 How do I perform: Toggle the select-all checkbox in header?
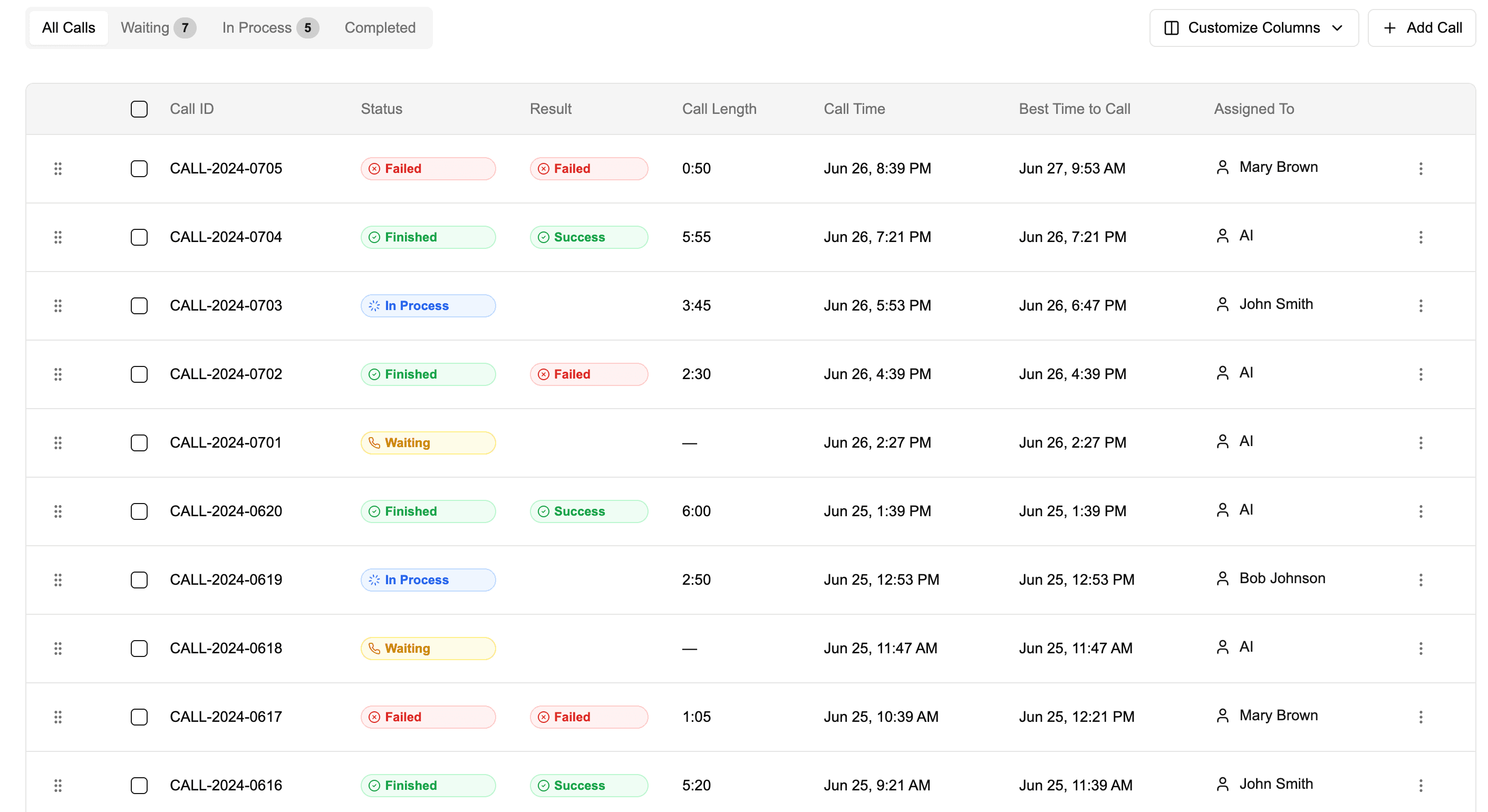pos(139,109)
